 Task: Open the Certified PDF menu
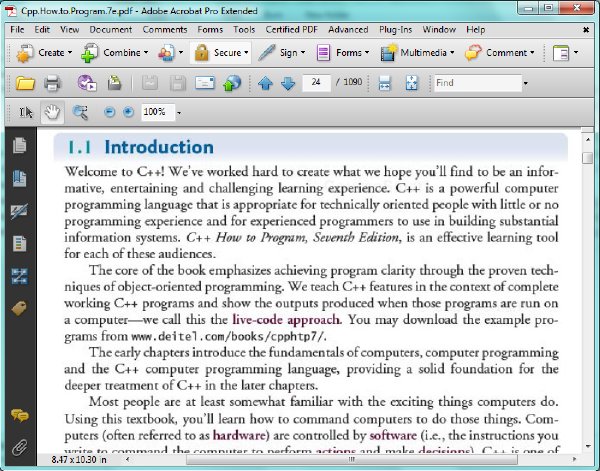(292, 30)
